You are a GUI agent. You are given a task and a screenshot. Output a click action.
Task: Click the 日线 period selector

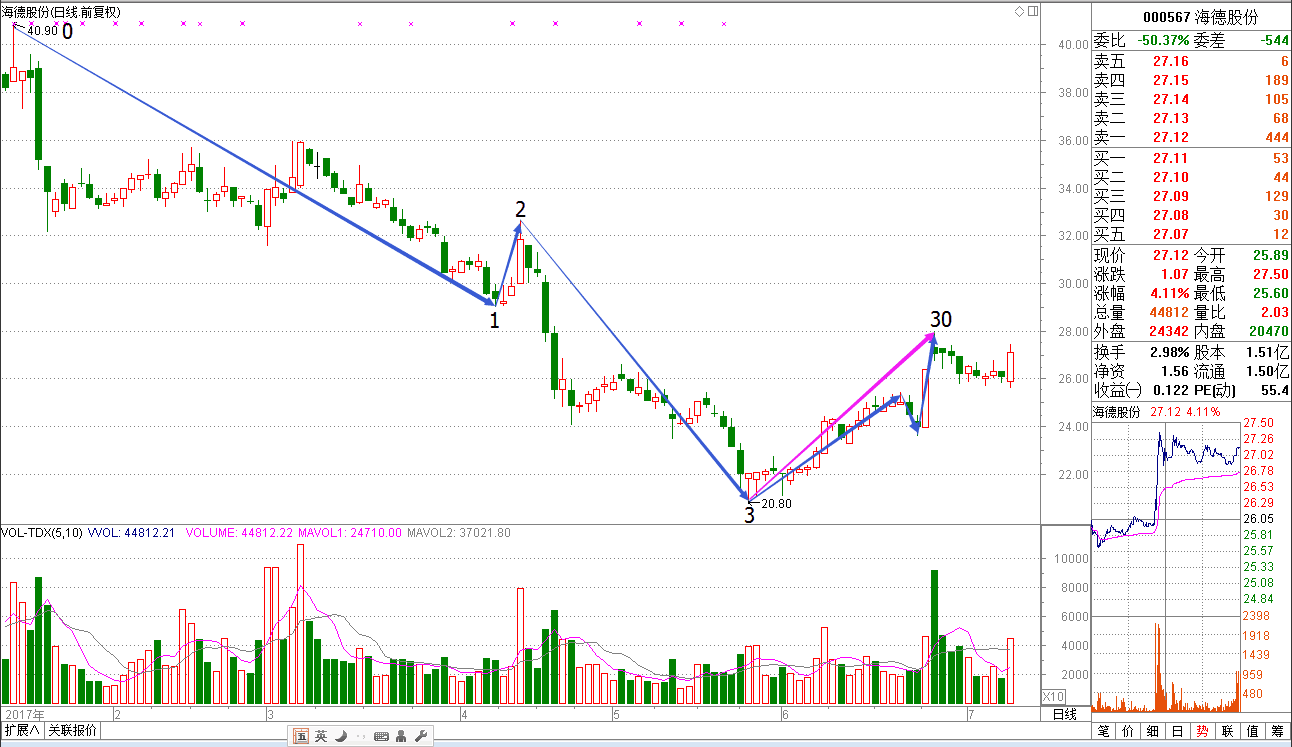click(x=1065, y=714)
